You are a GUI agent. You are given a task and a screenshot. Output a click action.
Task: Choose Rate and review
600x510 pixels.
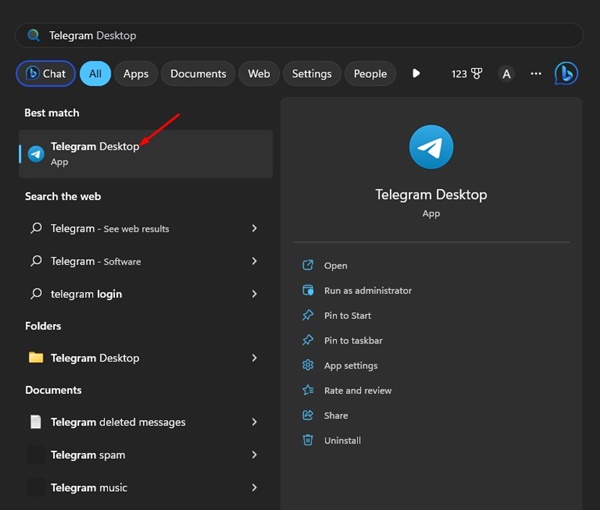tap(358, 391)
